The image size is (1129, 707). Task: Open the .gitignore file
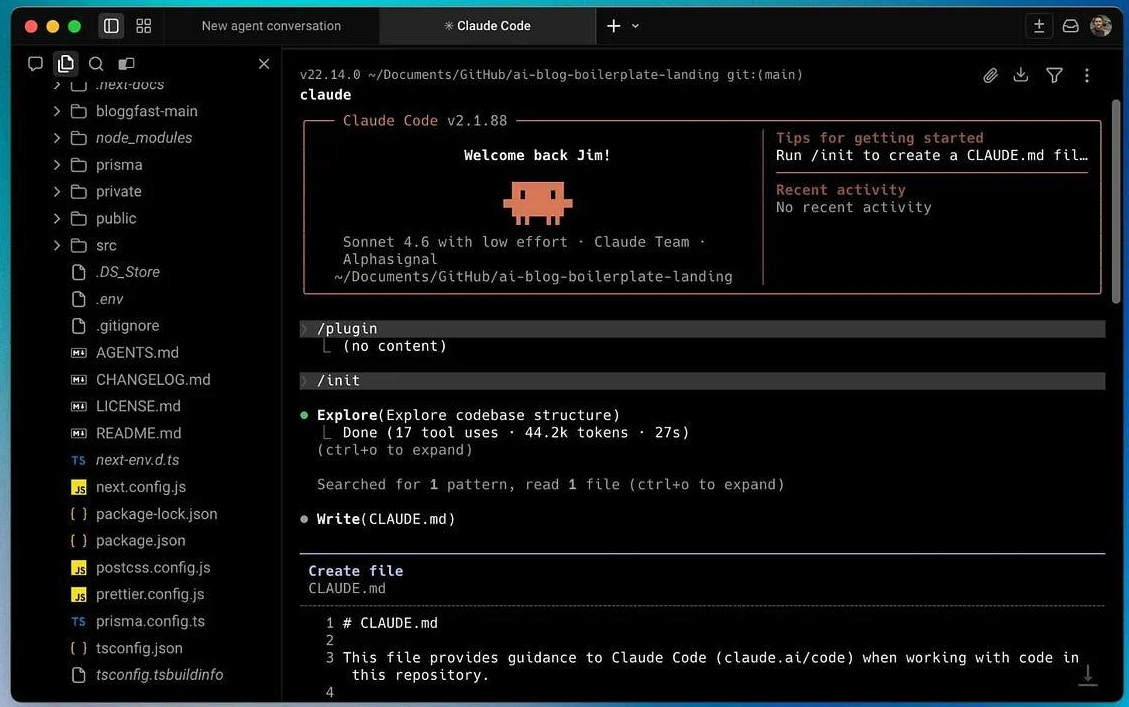point(127,325)
